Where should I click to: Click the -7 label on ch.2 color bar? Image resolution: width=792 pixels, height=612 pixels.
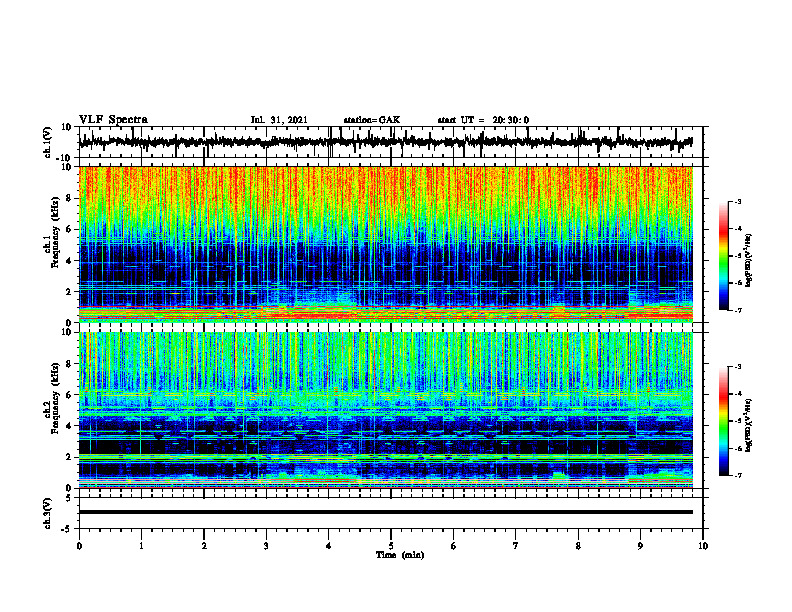point(738,475)
